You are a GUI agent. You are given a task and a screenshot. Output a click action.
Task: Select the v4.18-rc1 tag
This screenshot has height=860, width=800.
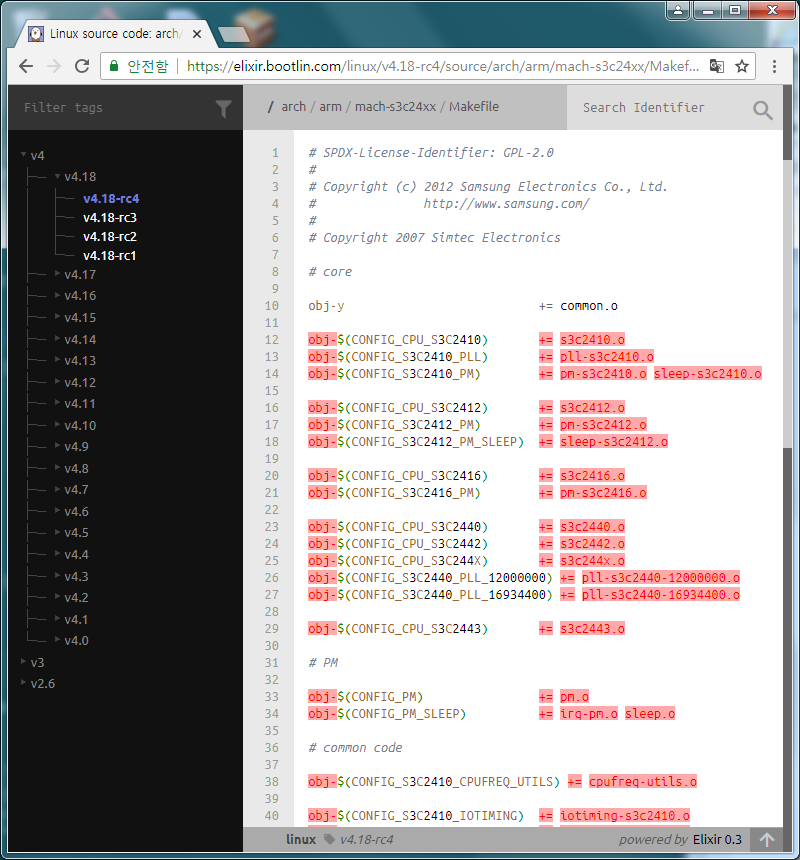click(x=109, y=256)
